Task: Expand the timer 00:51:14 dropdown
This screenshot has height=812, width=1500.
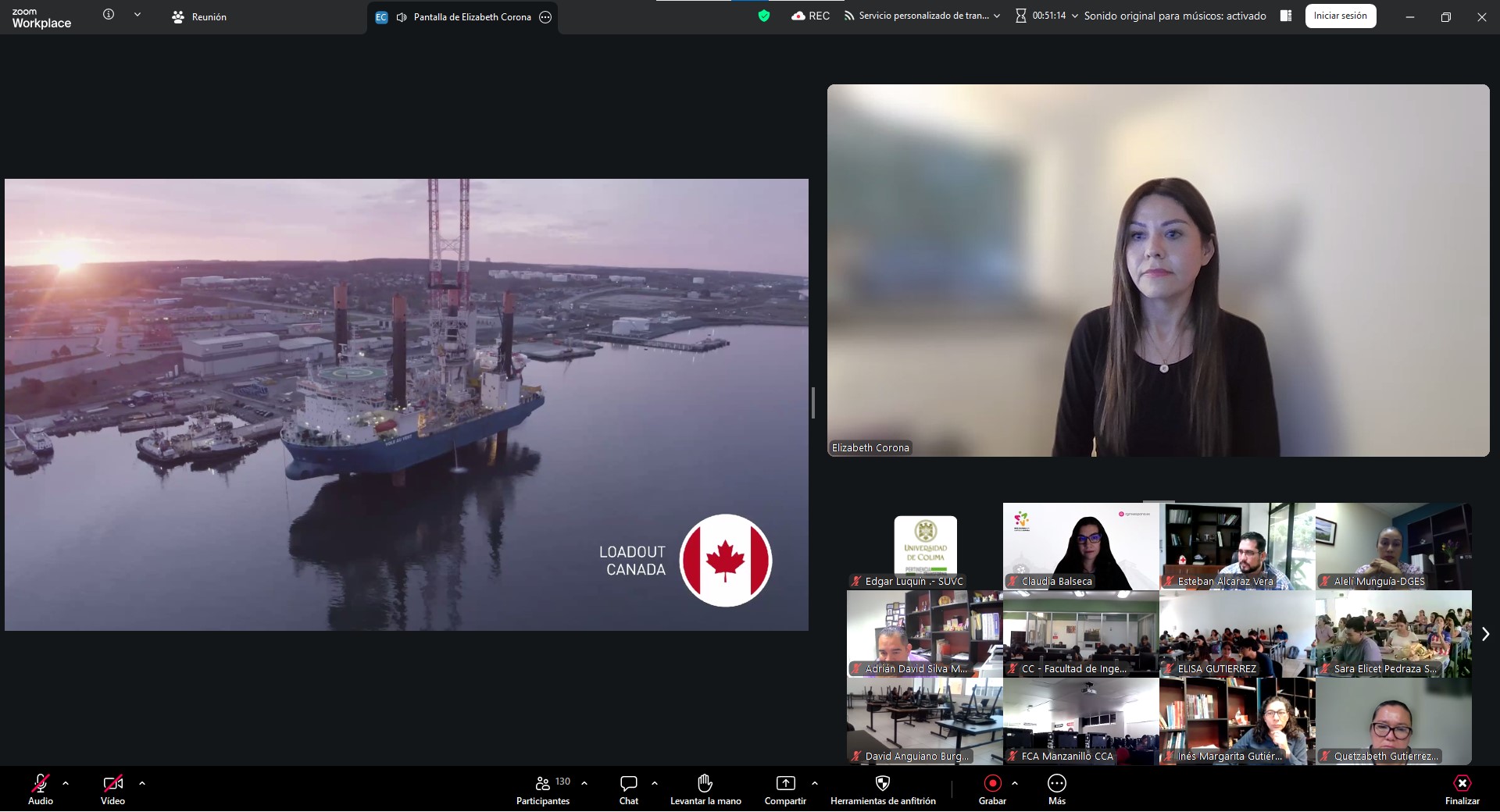Action: [x=1075, y=16]
